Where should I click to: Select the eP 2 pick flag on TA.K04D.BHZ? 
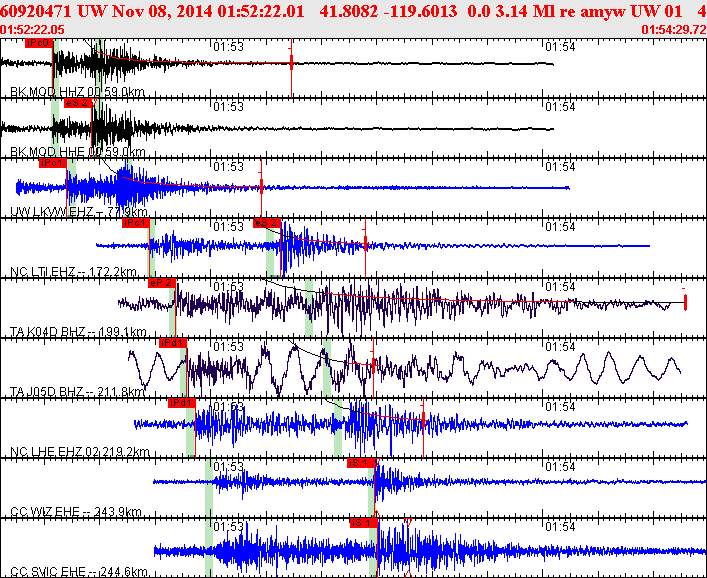pyautogui.click(x=162, y=283)
